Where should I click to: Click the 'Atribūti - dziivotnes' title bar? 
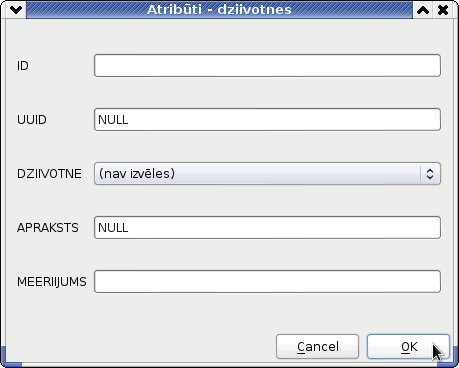pos(219,10)
